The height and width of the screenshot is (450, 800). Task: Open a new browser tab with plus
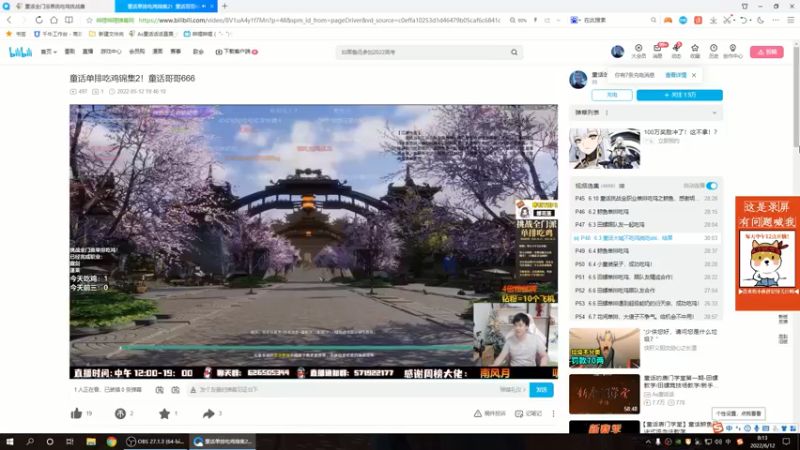(224, 6)
